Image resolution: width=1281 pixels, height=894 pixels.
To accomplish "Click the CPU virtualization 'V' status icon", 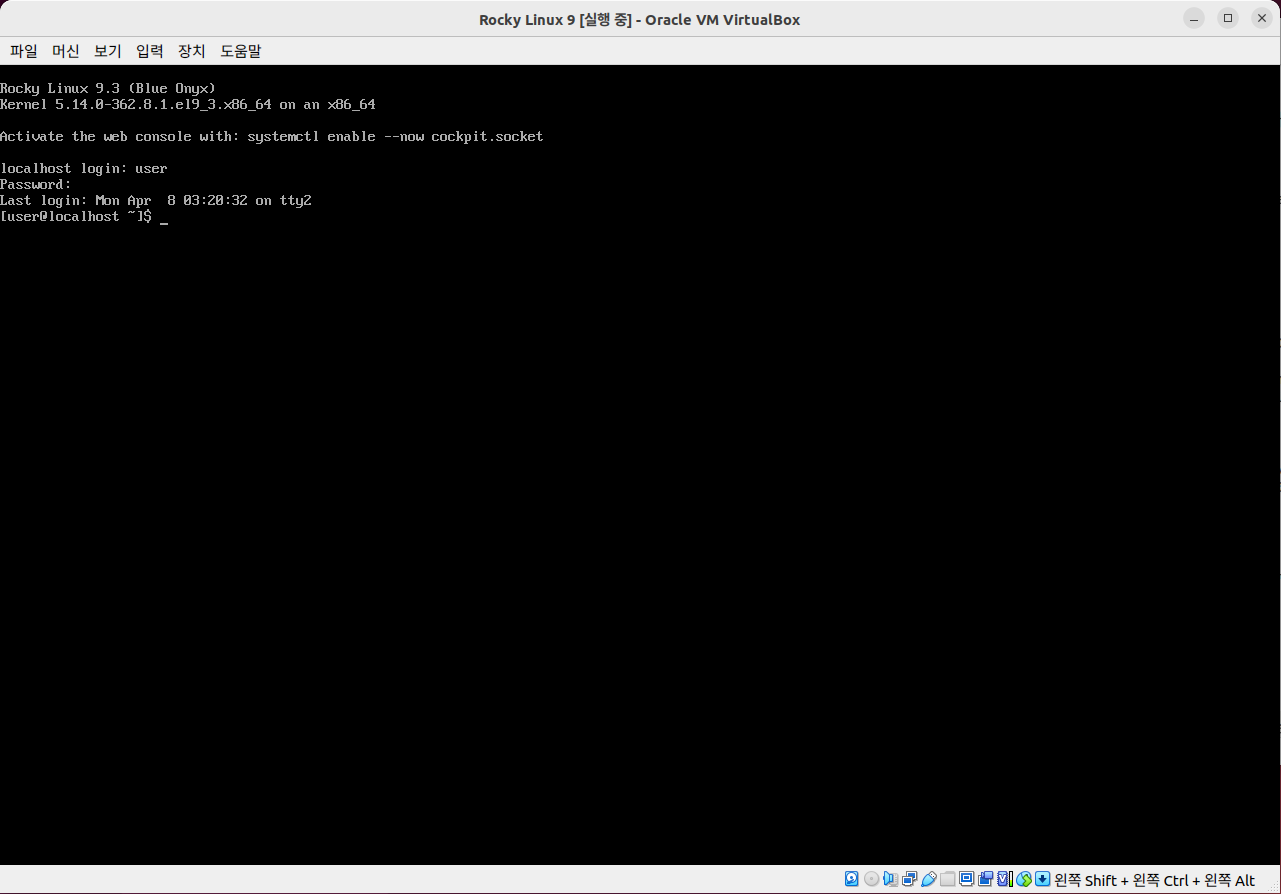I will (x=1005, y=879).
